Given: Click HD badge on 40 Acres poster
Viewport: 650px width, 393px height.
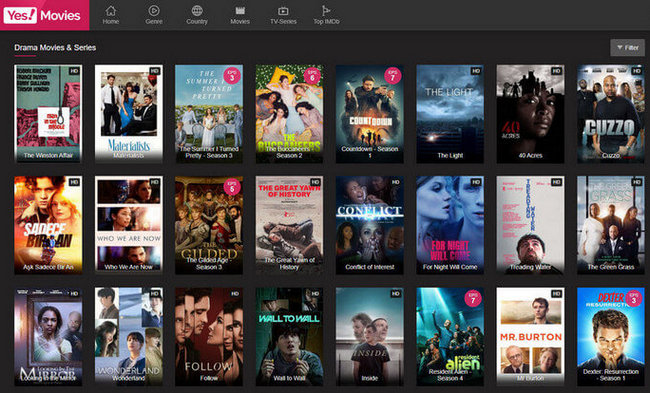Looking at the screenshot, I should (557, 71).
